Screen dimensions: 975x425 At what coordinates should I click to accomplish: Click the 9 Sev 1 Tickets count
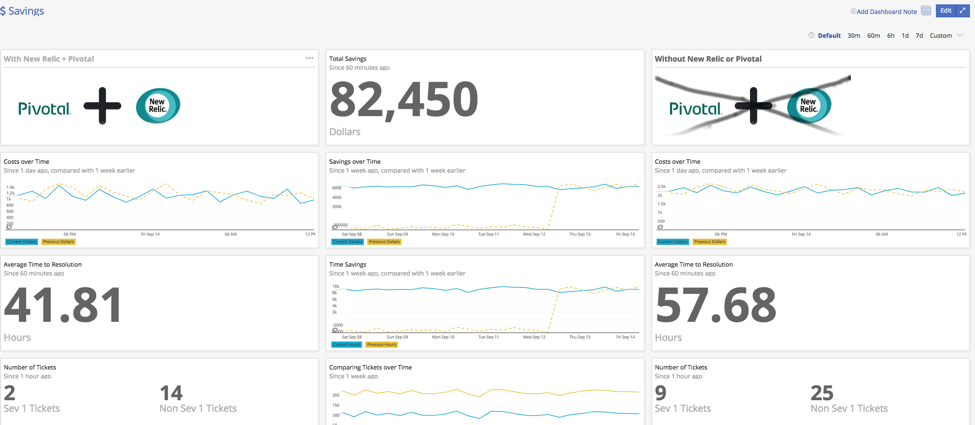[x=661, y=393]
